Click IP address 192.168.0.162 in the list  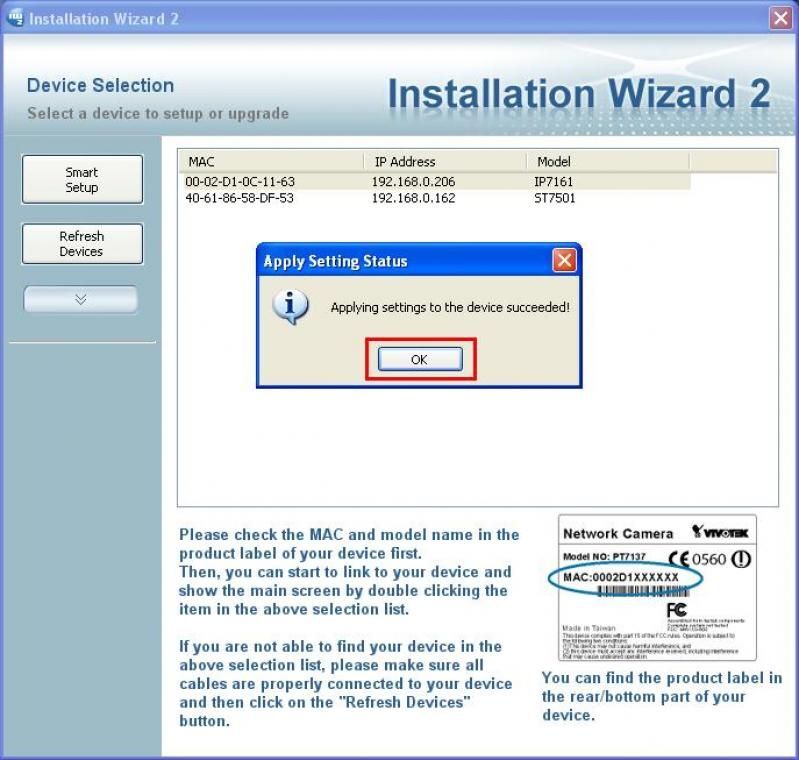coord(413,198)
